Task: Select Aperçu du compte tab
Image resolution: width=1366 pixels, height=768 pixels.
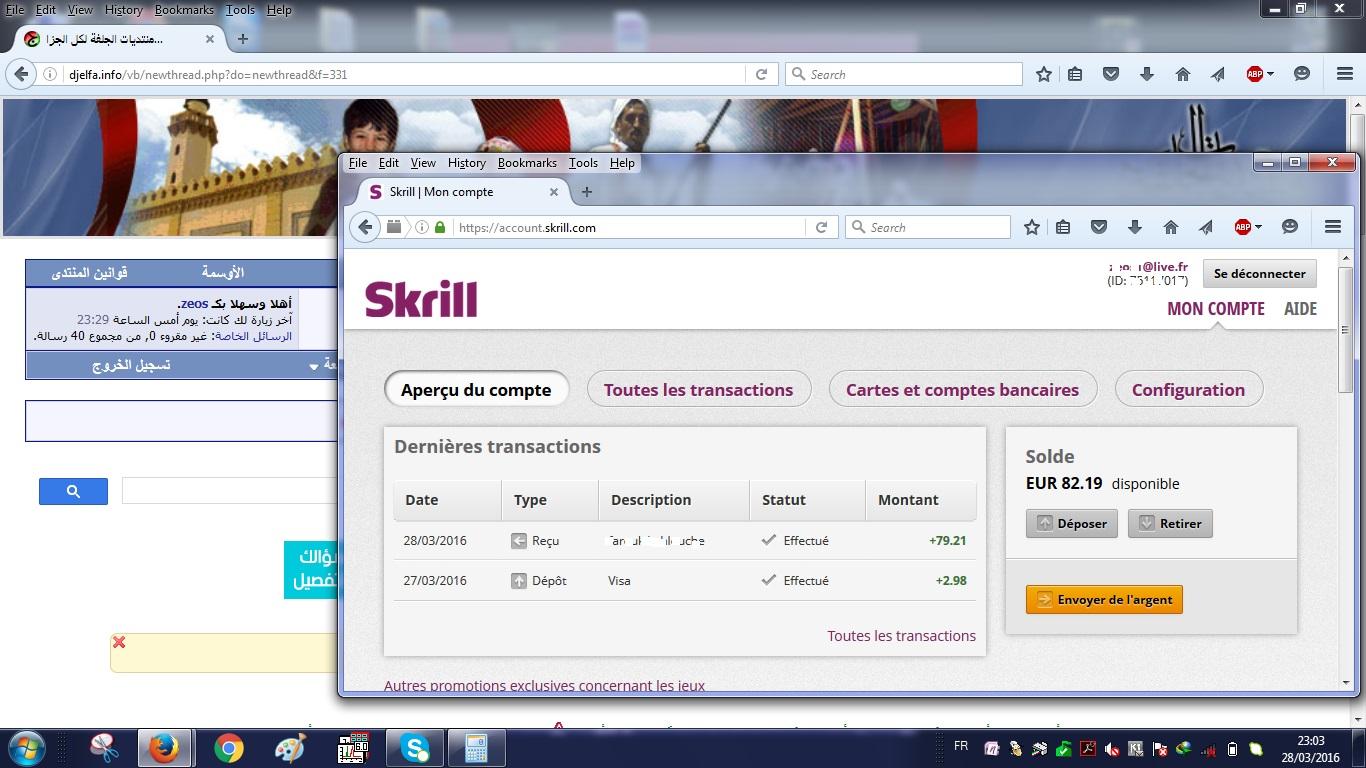Action: (476, 390)
